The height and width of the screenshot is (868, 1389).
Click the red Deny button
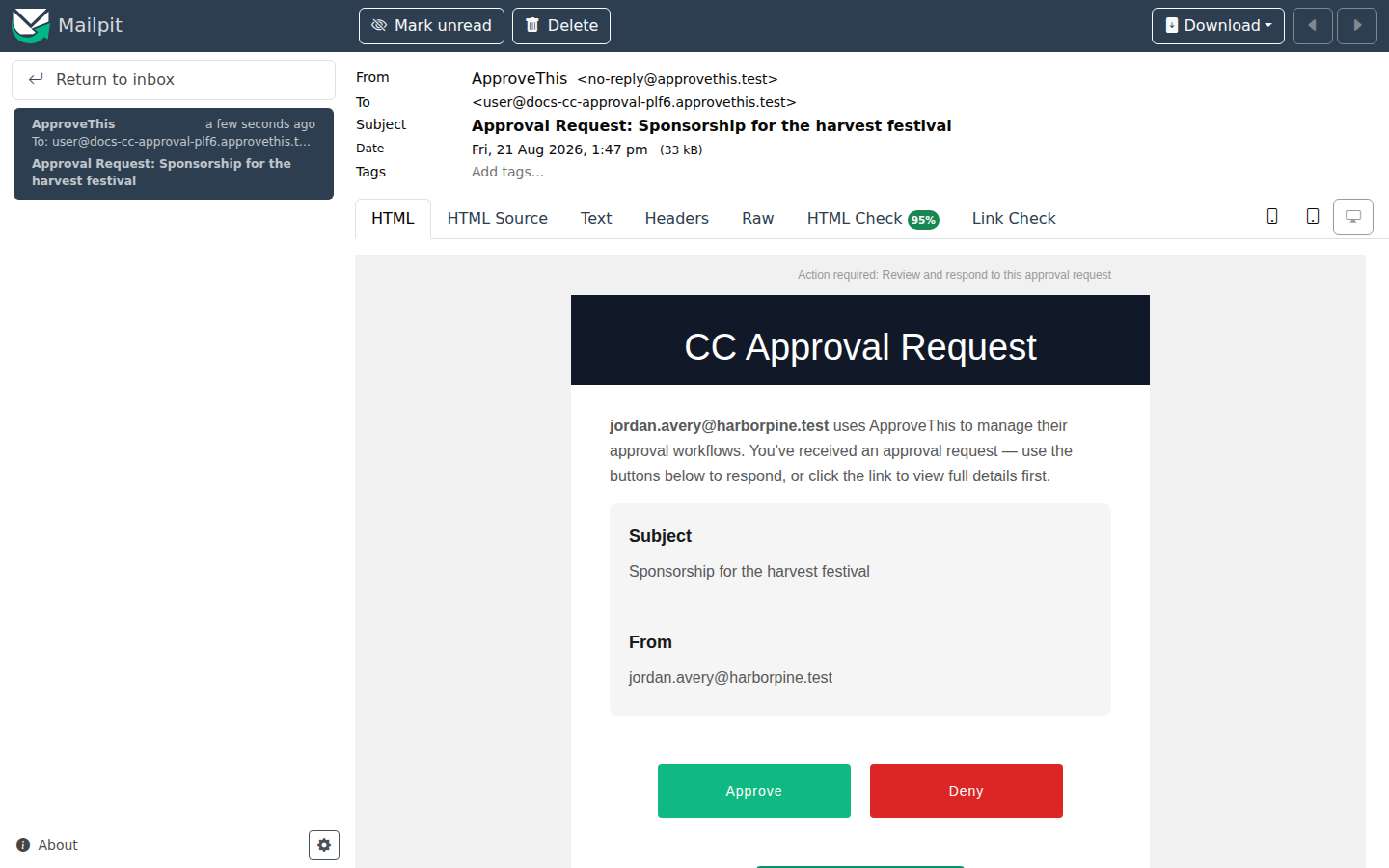967,791
